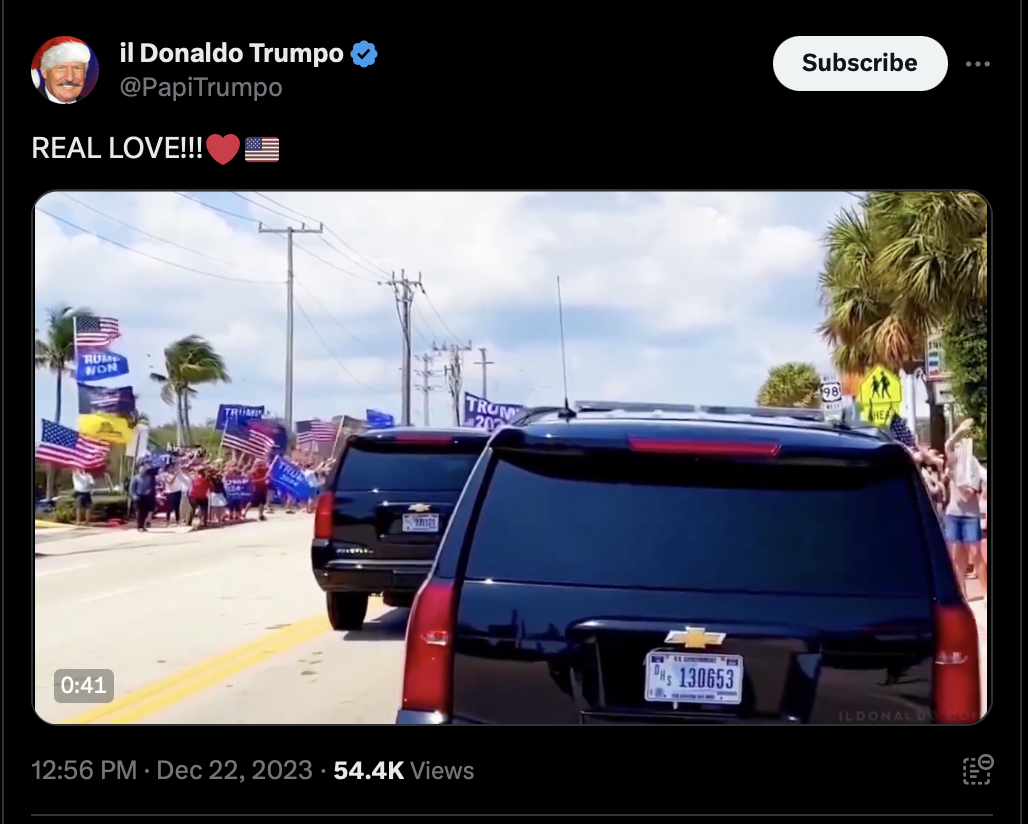Subscribe to il Donaldo Trumpo
The image size is (1028, 824).
tap(860, 63)
